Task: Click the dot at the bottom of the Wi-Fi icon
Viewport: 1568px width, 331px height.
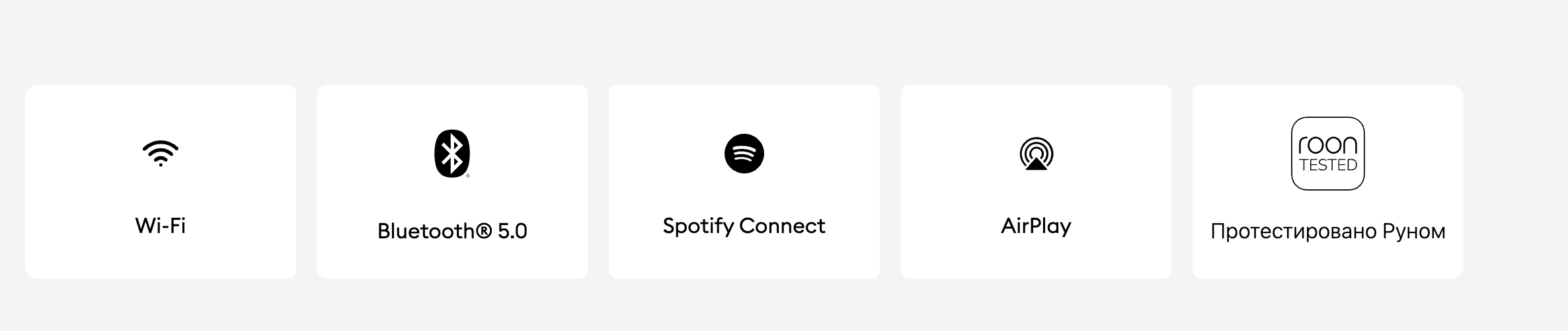Action: pos(161,164)
